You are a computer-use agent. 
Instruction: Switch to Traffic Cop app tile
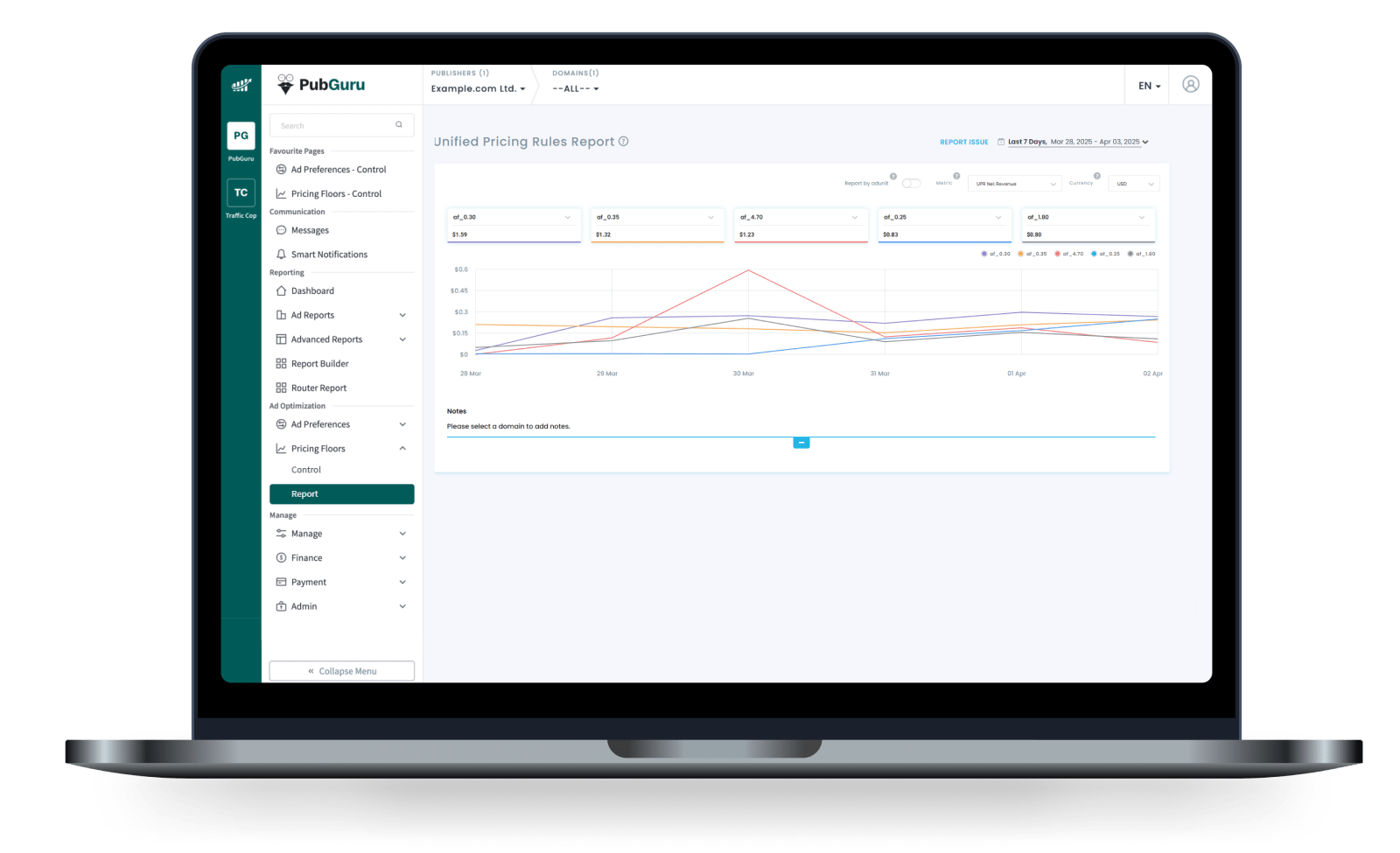point(241,192)
